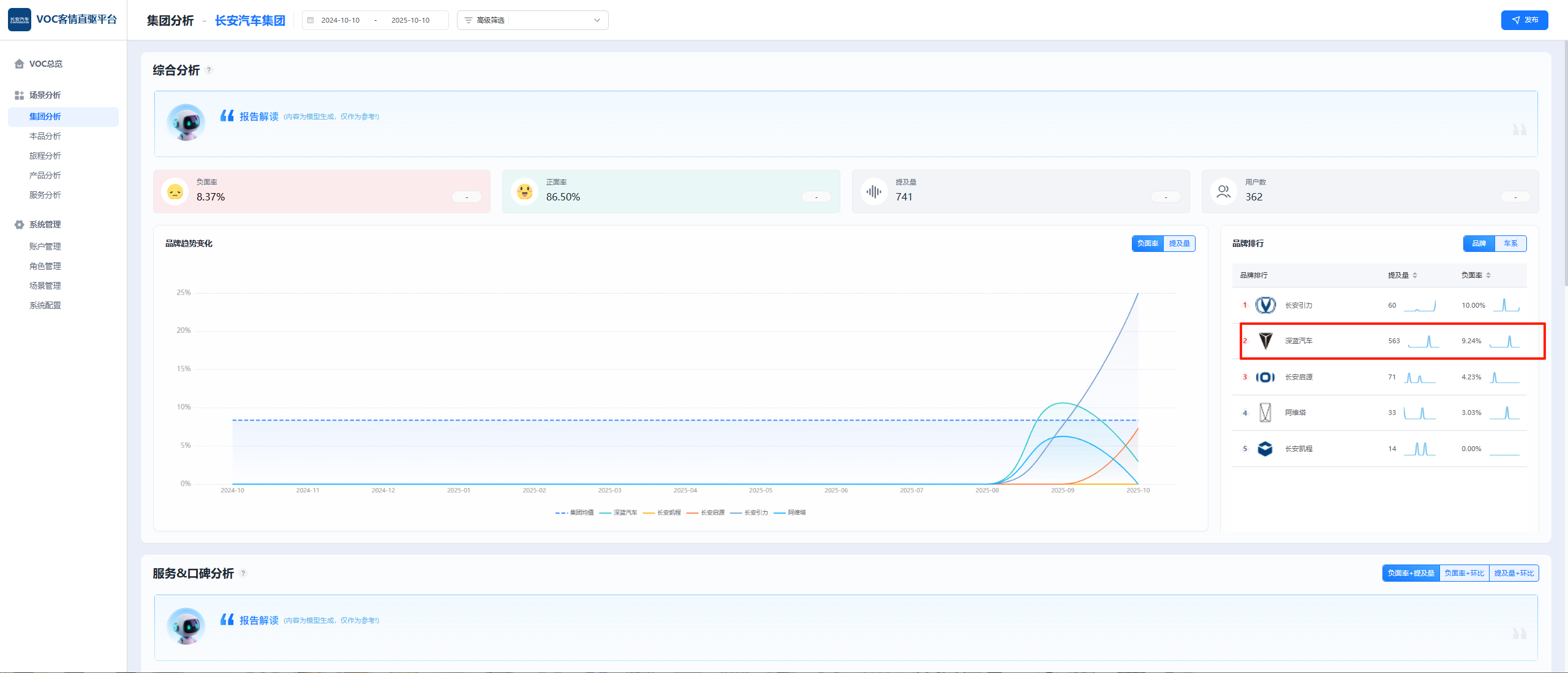
Task: Switch the trend chart to 提及量
Action: (1179, 243)
